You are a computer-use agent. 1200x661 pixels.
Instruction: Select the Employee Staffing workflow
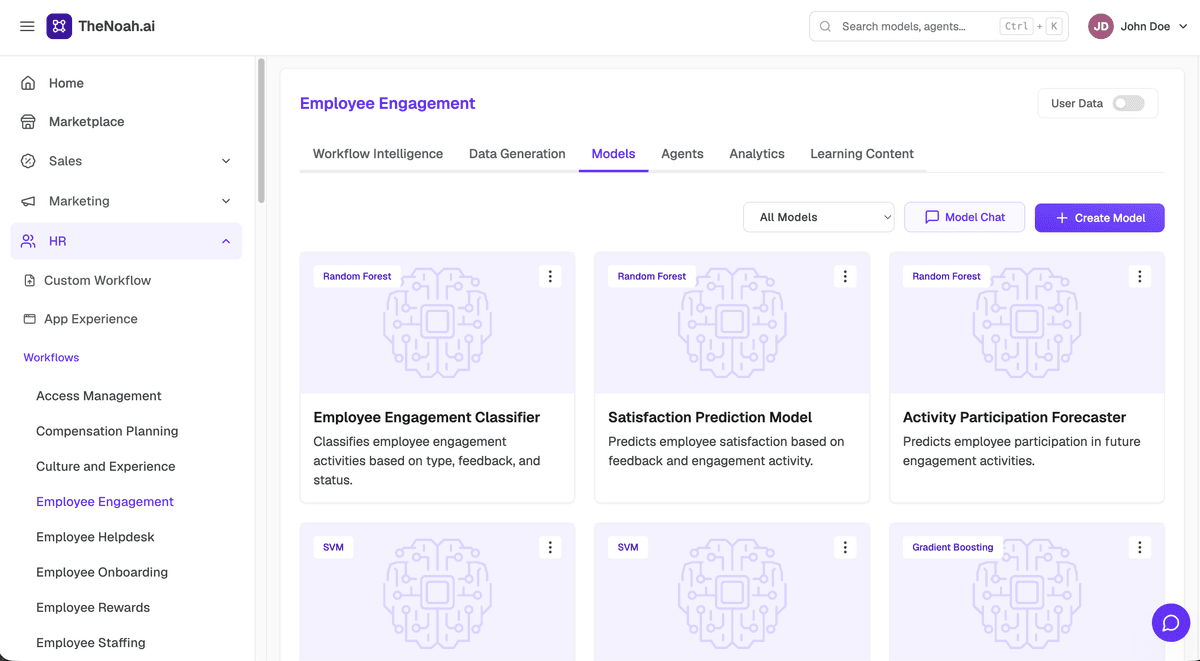[91, 643]
